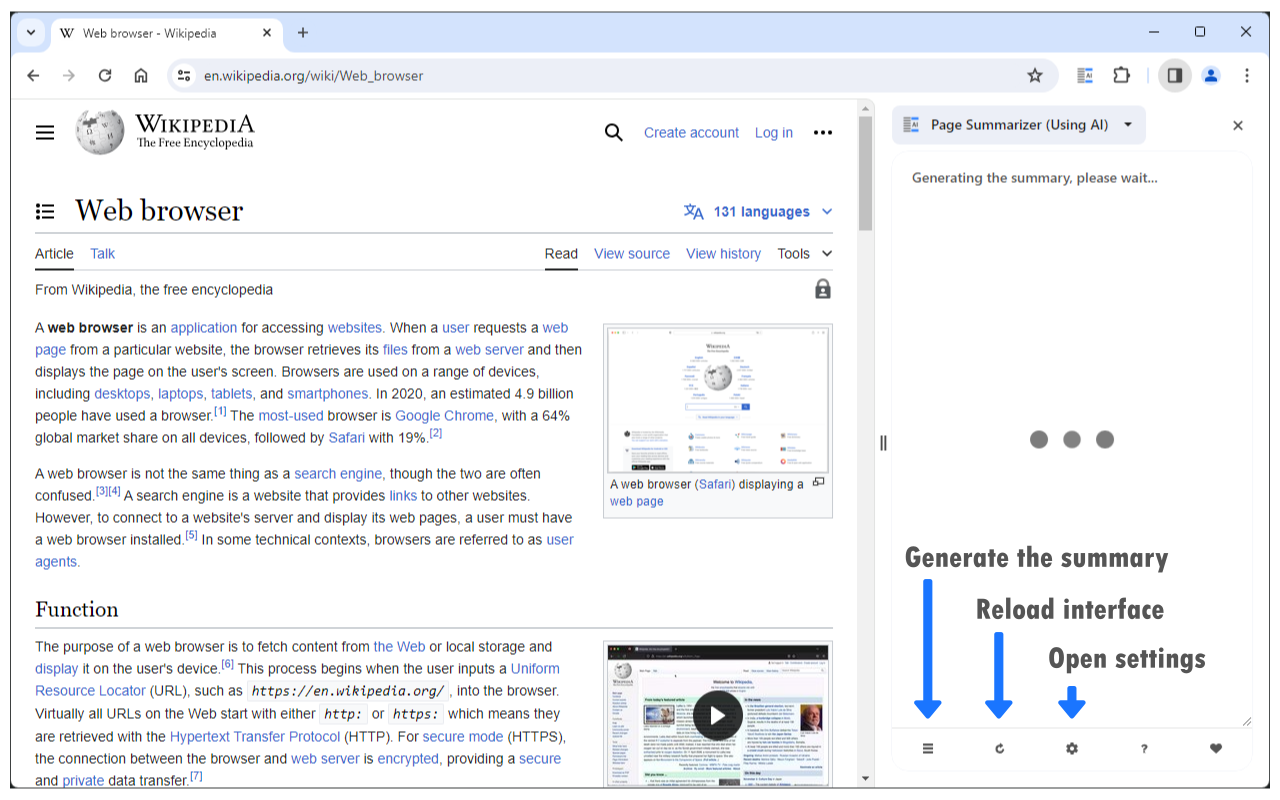Open Chrome's three-dot menu
Viewport: 1280px width, 800px height.
tap(1247, 75)
